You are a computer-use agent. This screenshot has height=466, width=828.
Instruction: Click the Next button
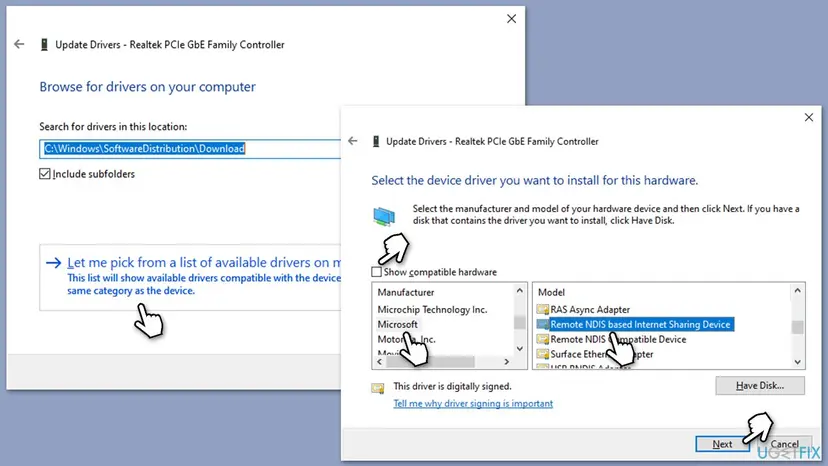point(722,444)
